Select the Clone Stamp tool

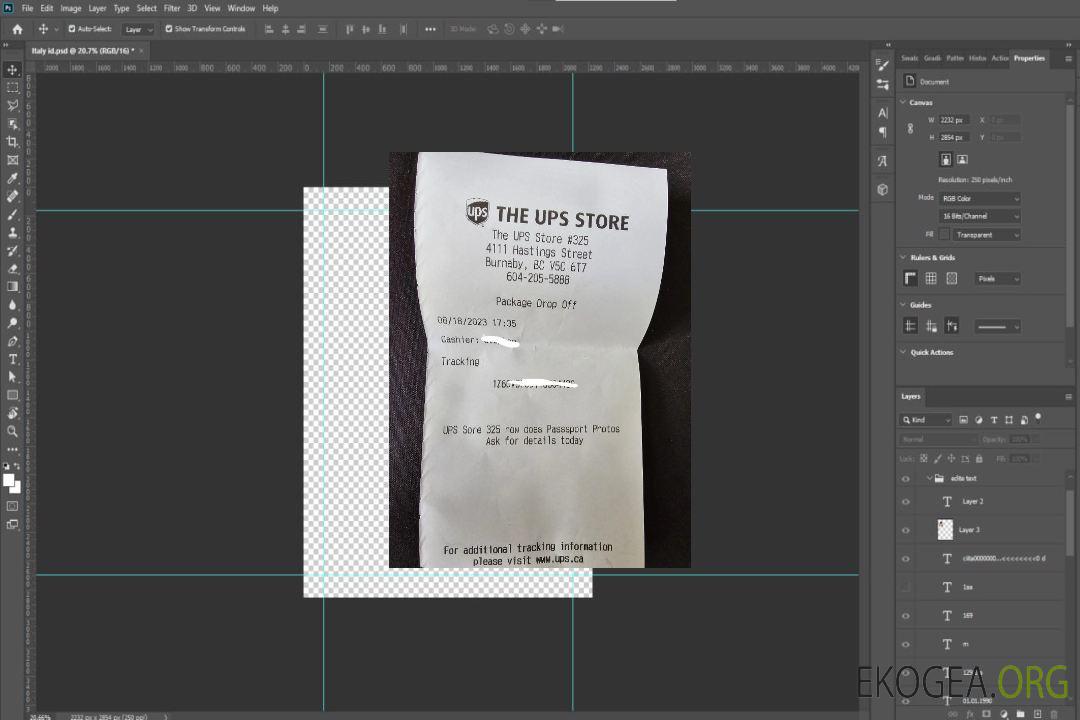(12, 232)
